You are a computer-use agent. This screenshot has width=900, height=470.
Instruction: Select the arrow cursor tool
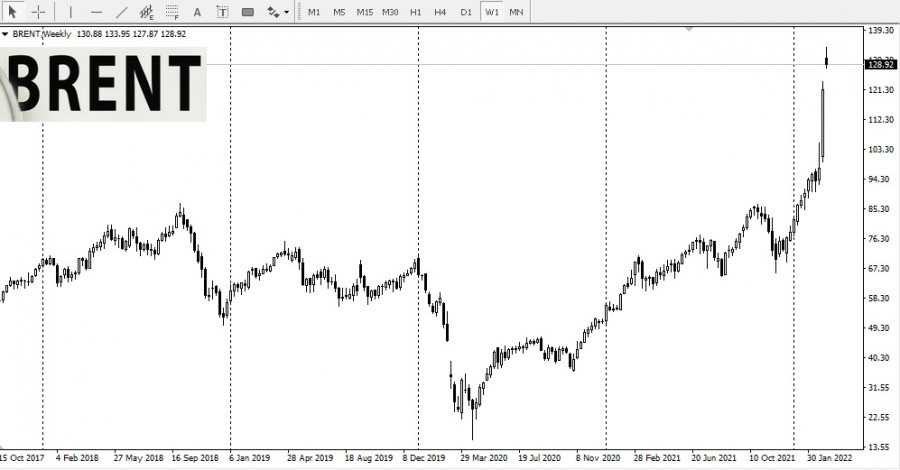13,11
